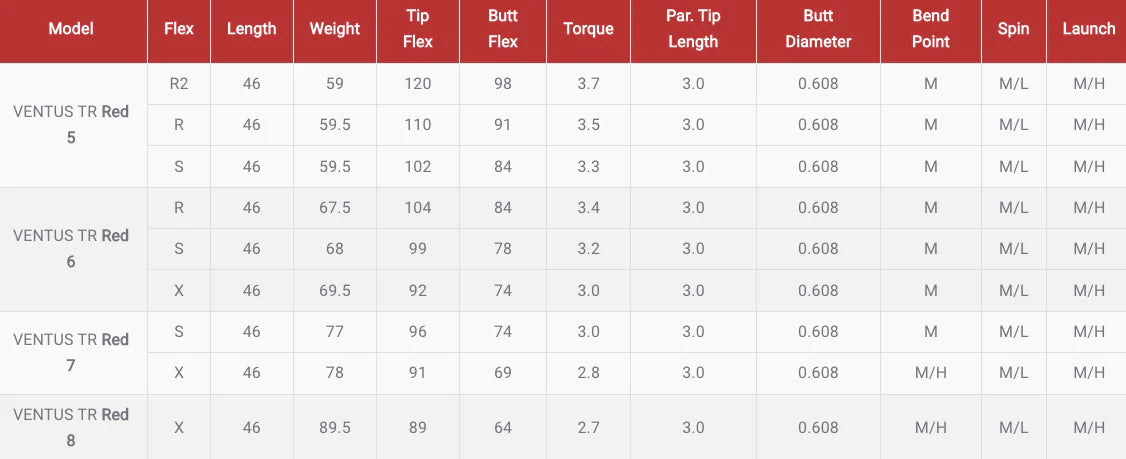Select the Par. Tip Length header
Viewport: 1126px width, 459px height.
693,29
